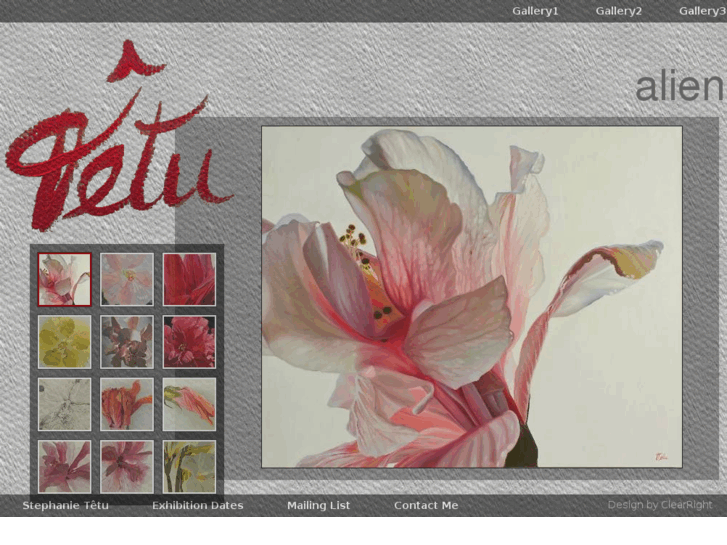The height and width of the screenshot is (545, 727).
Task: Go to the Exhibition Dates page
Action: [x=198, y=505]
